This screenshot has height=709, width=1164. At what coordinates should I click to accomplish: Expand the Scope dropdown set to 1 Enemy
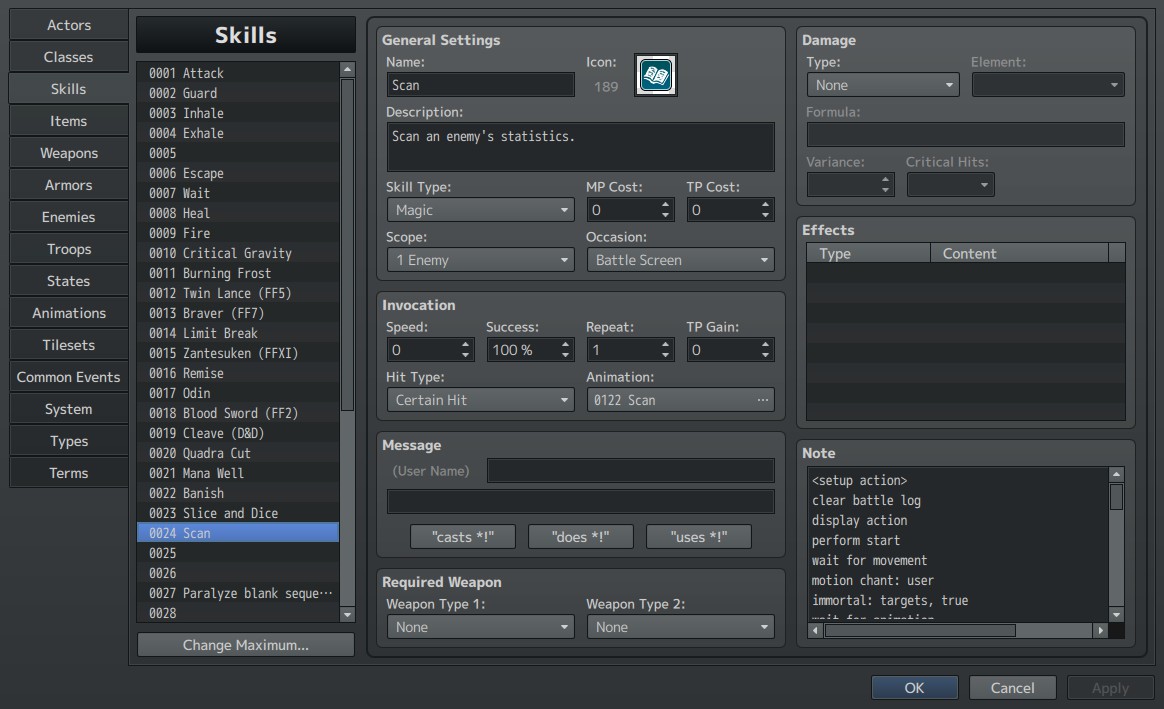(x=480, y=260)
